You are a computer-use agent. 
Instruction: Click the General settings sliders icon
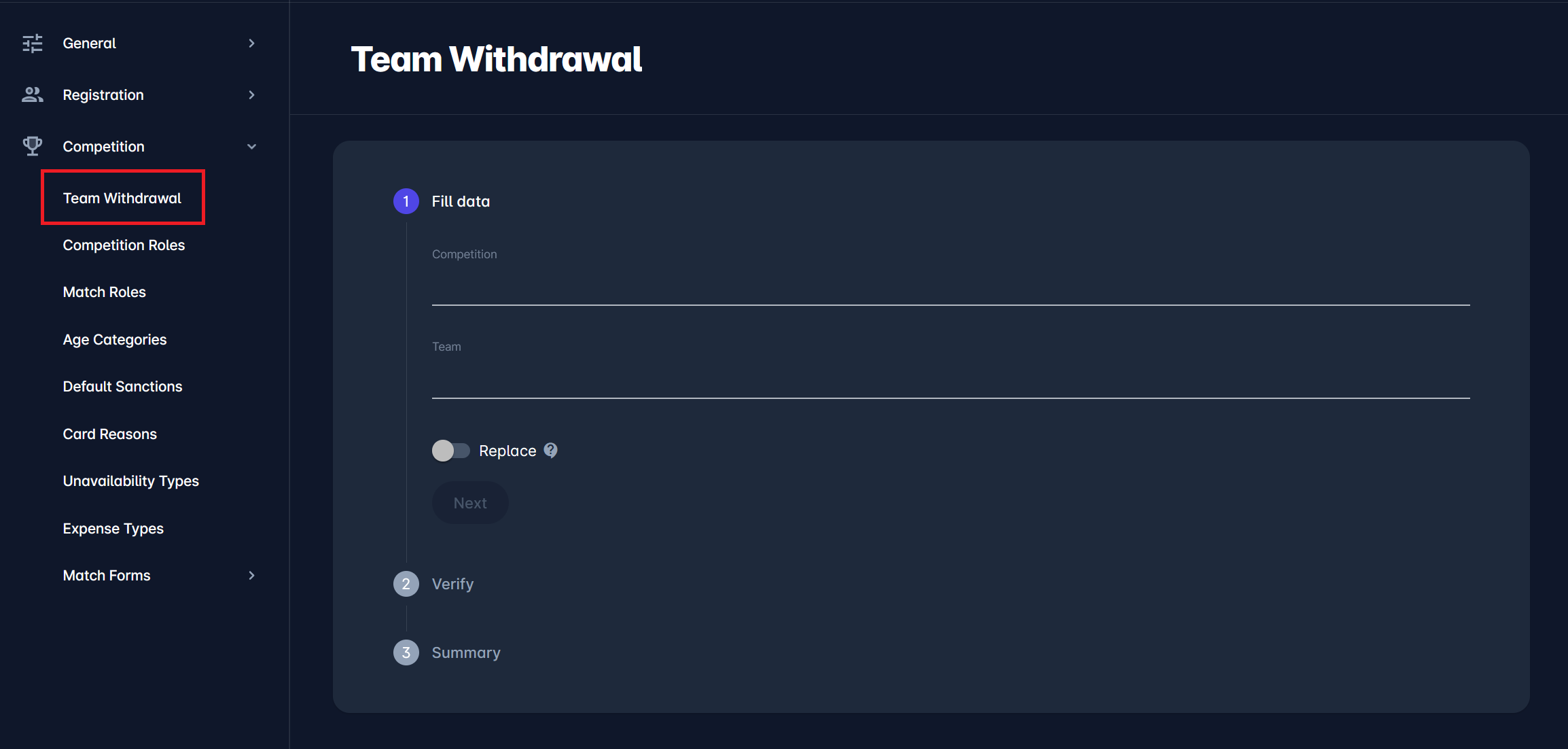click(x=32, y=43)
